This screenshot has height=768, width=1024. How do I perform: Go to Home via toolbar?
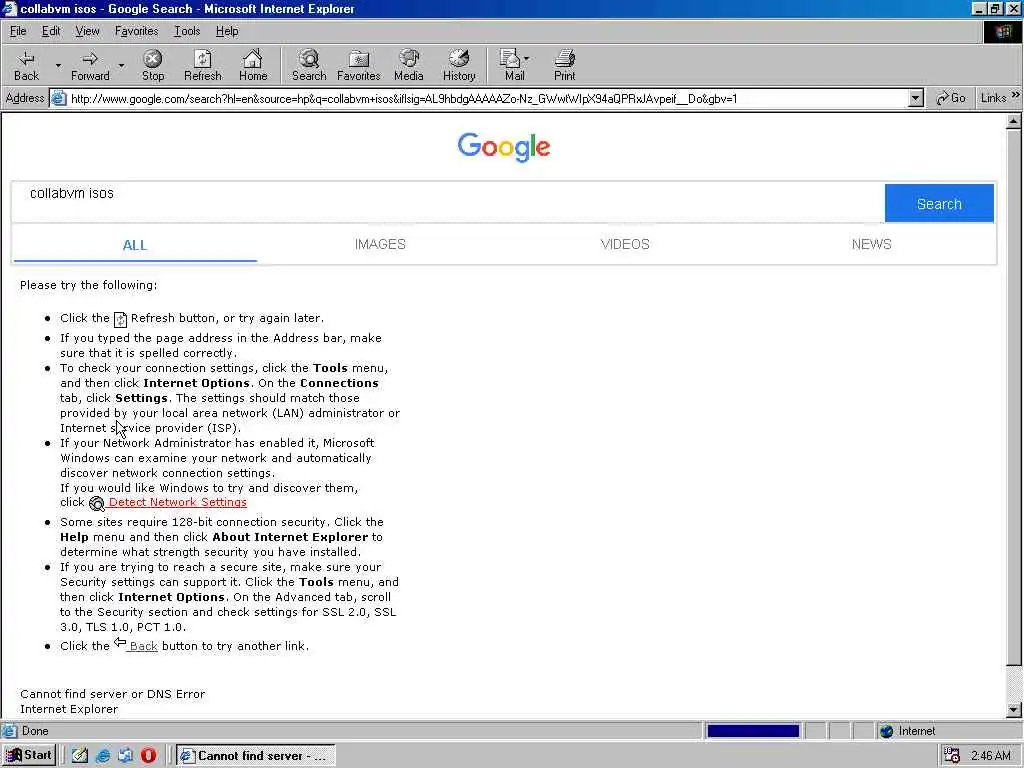(253, 65)
